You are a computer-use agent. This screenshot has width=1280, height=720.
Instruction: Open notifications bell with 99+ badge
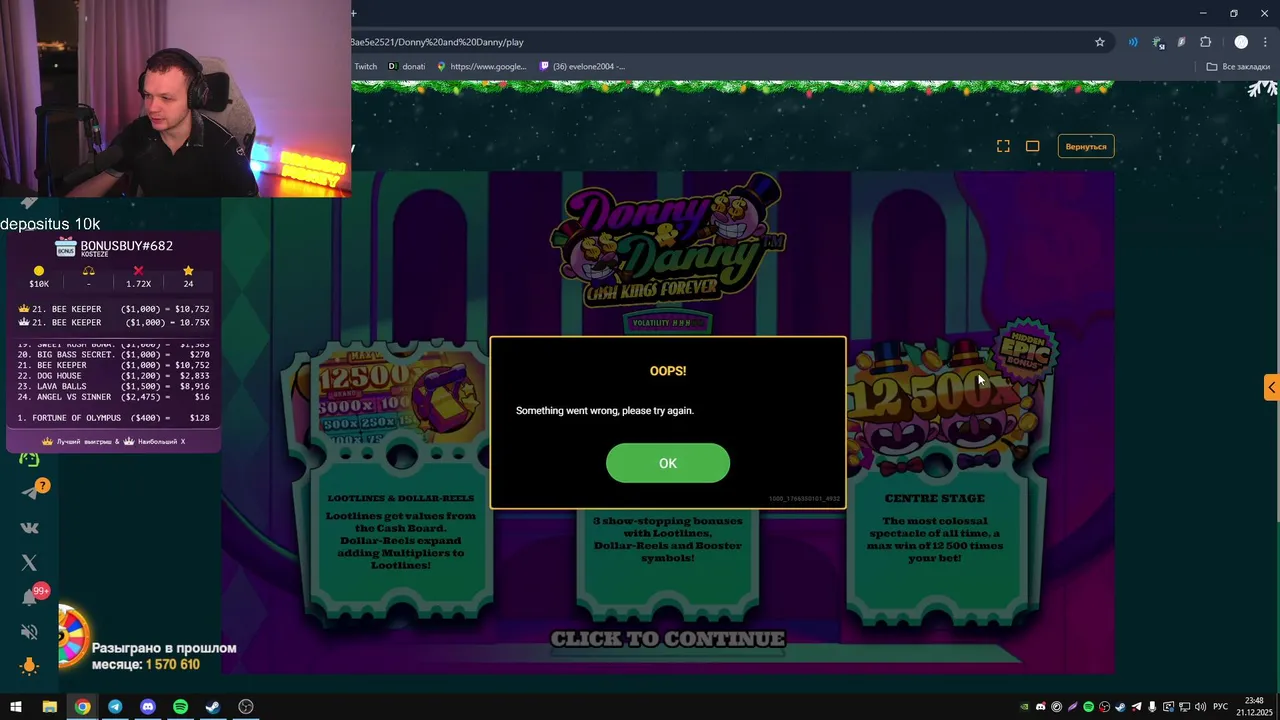click(x=31, y=596)
